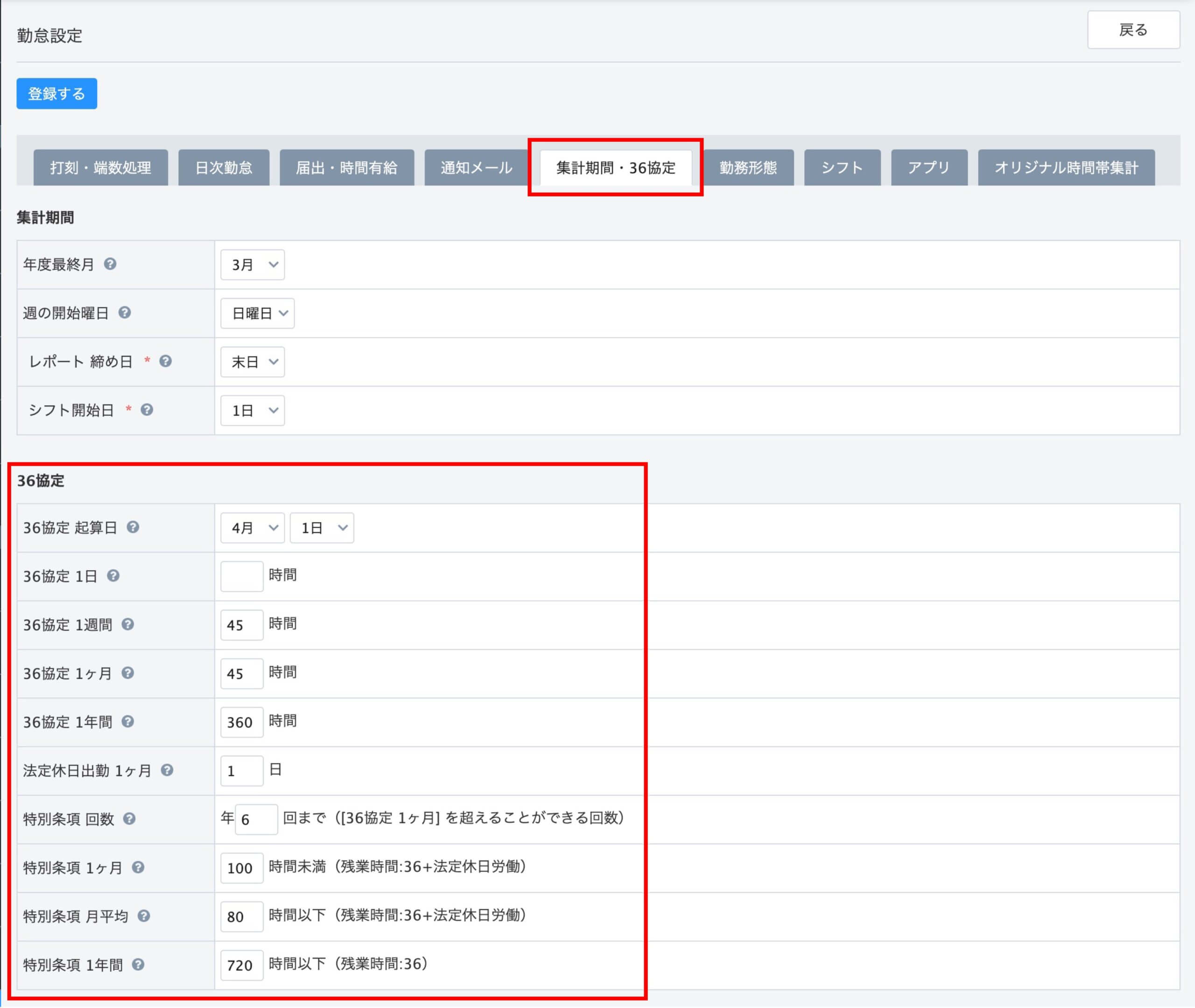Click help icon for 法定休日出勤 1ヶ月
Viewport: 1195px width, 1008px height.
tap(167, 770)
